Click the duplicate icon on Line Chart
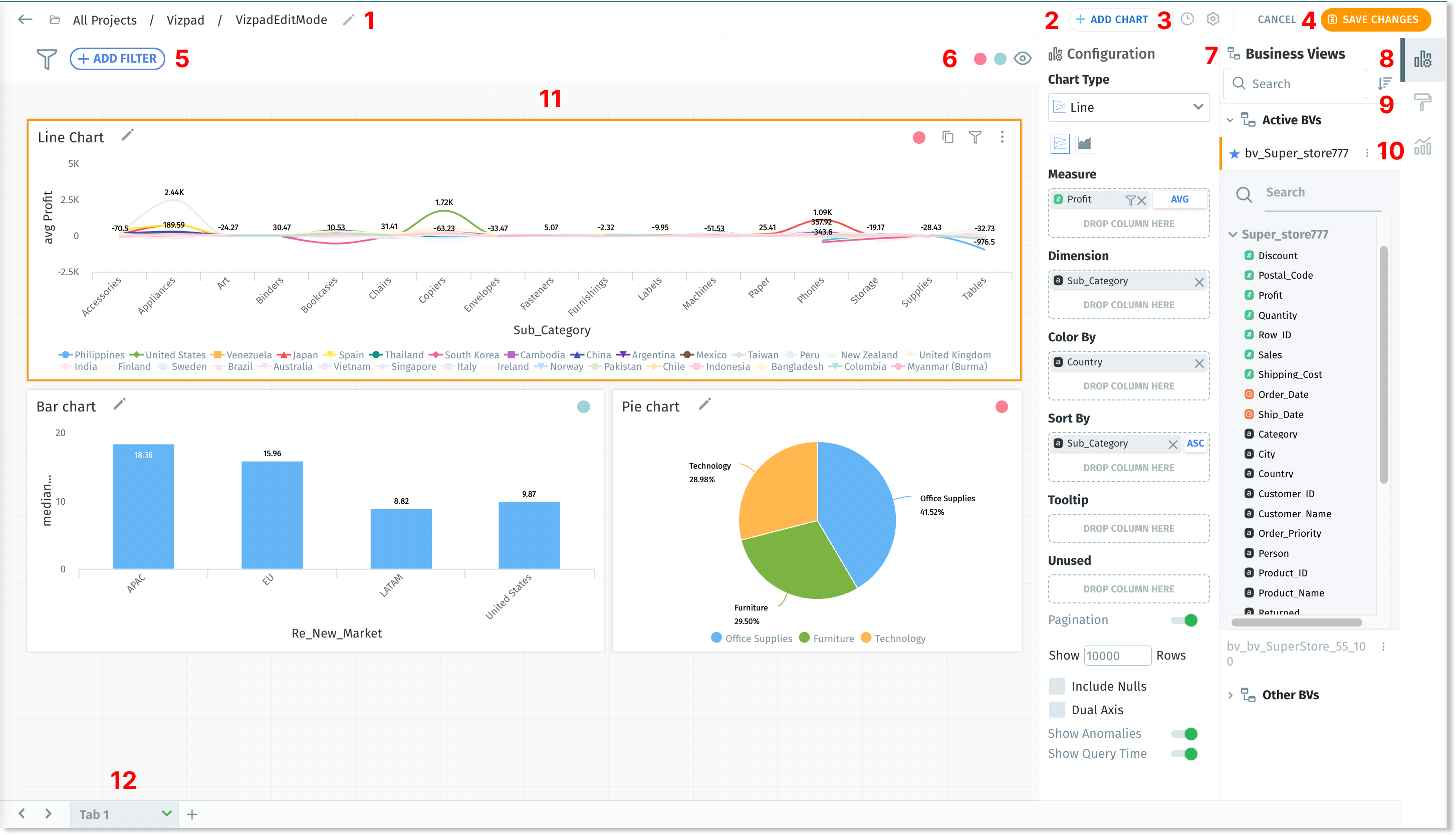Screen dimensions: 1456x835 pos(947,137)
